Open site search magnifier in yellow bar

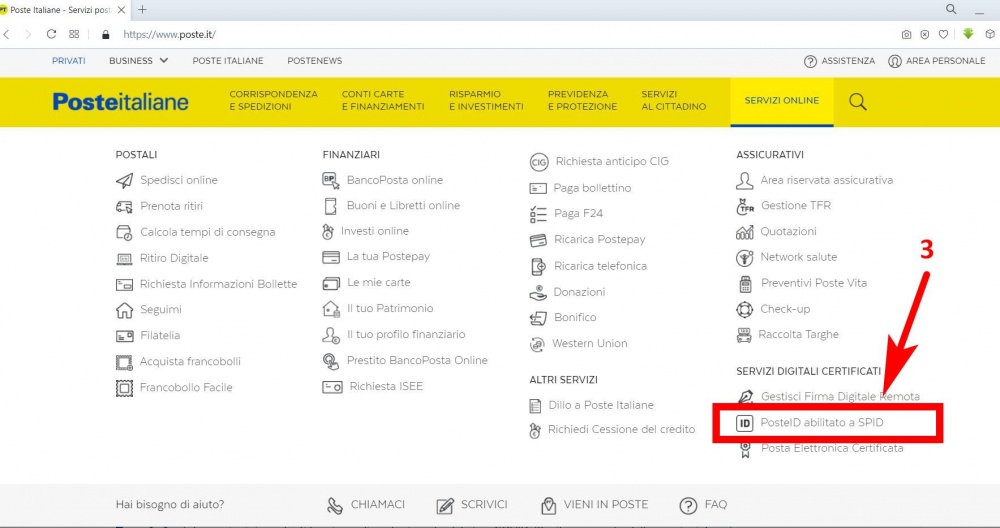(x=858, y=101)
